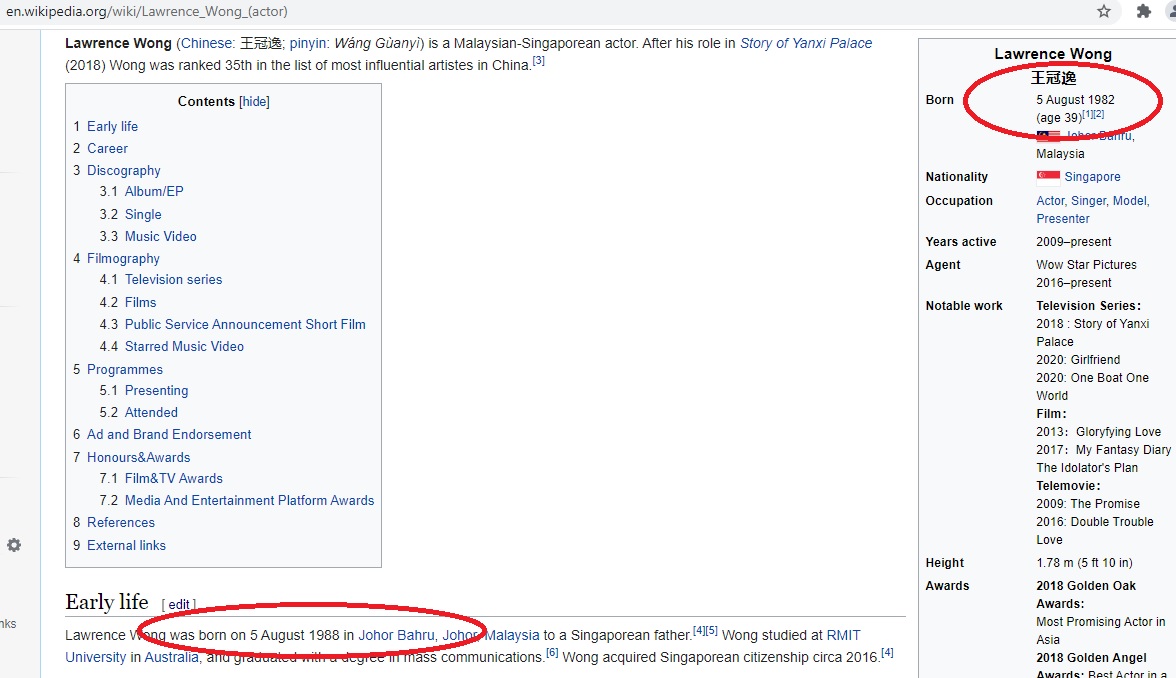Screen dimensions: 1176x678
Task: Select Agent value Wow Star Pictures
Action: pos(1086,265)
